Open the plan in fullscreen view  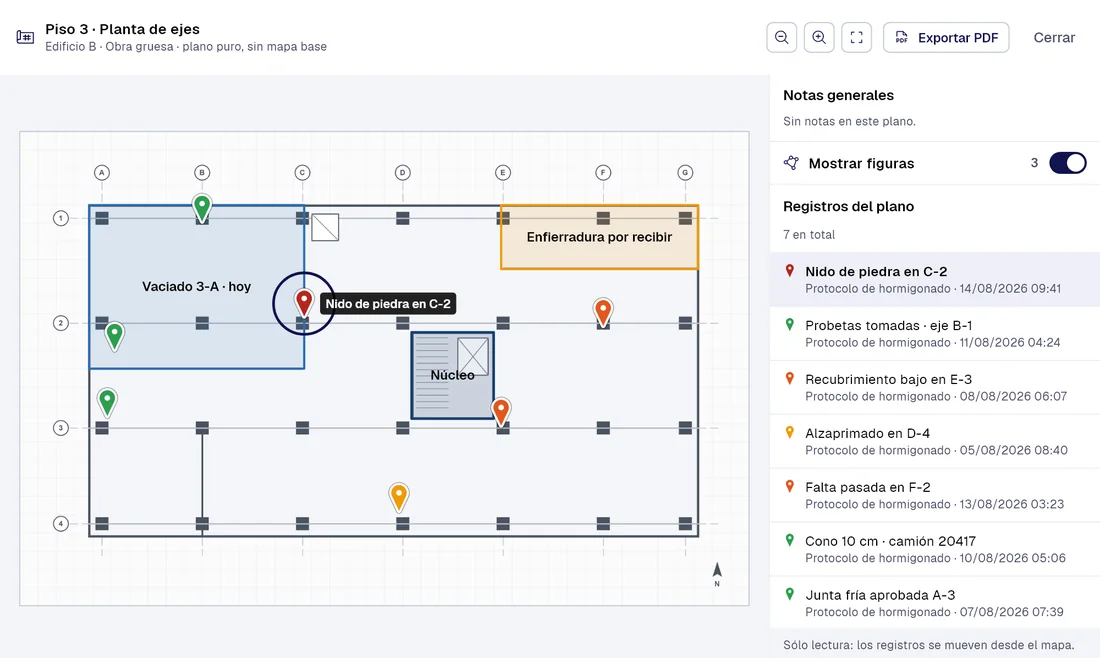[857, 37]
